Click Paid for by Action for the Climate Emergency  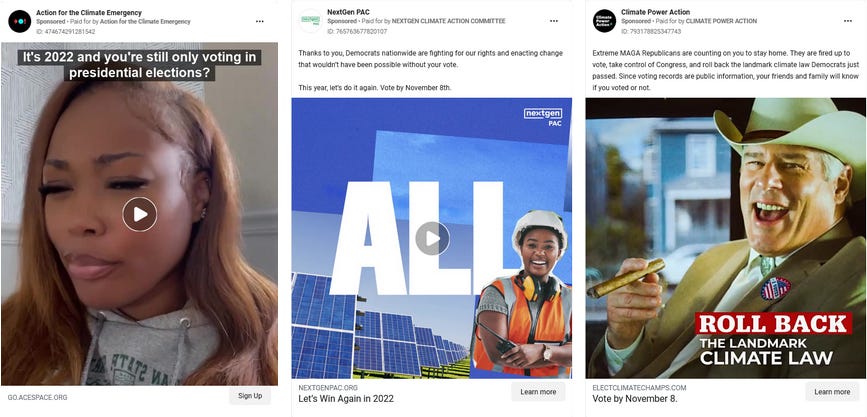click(x=130, y=22)
